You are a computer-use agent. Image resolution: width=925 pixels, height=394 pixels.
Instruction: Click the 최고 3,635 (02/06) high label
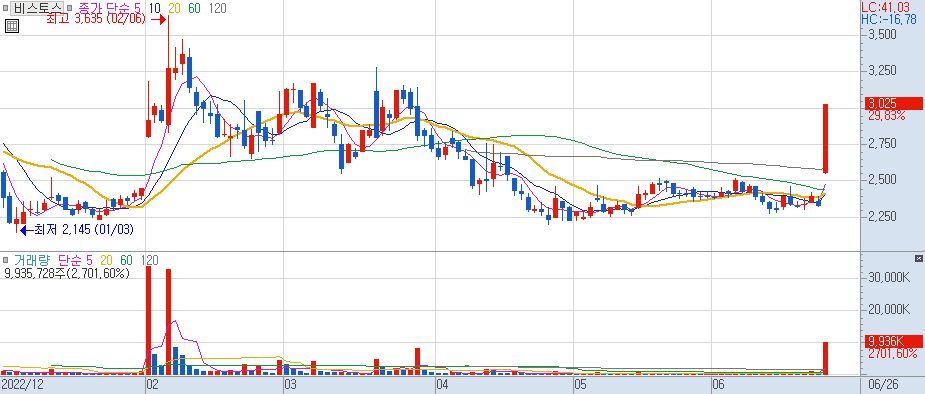(x=97, y=19)
